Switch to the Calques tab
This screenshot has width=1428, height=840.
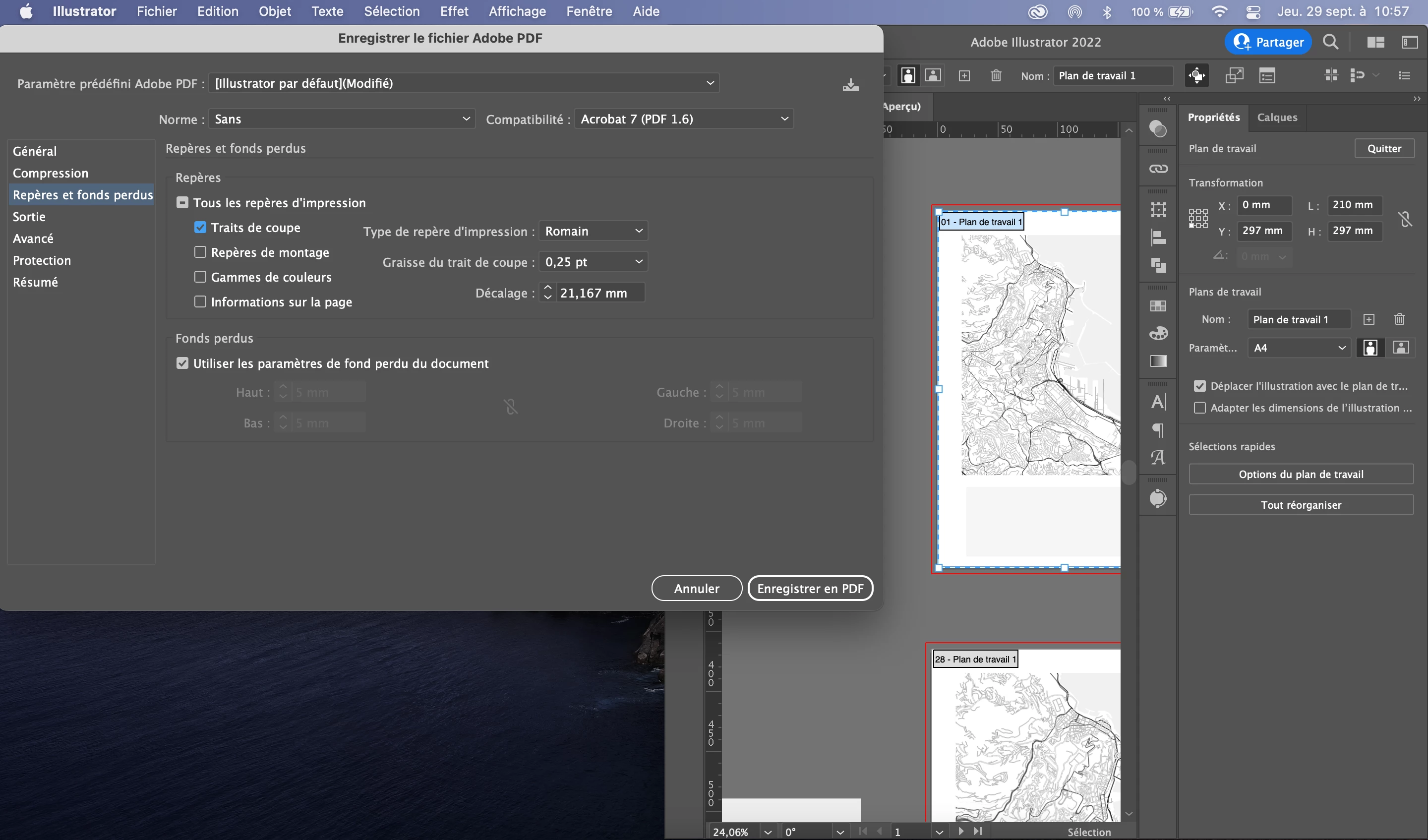point(1277,118)
